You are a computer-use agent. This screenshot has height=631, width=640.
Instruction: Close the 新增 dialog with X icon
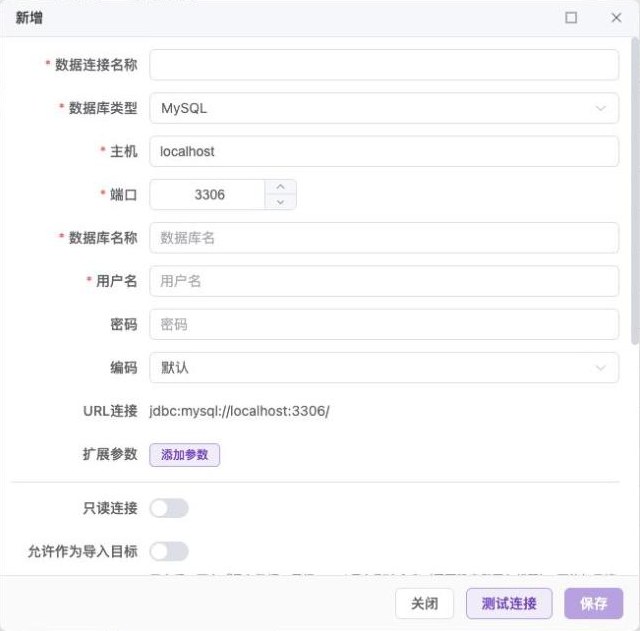(616, 18)
